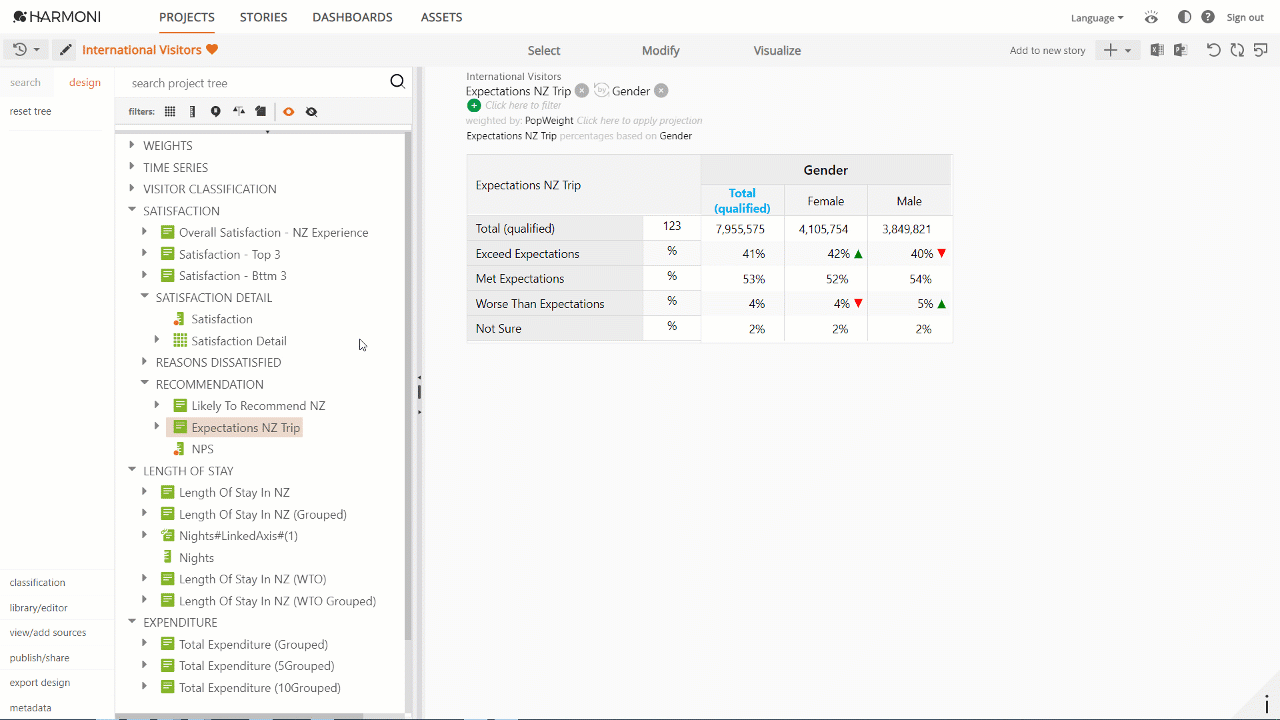Remove Expectations NZ Trip with its x

(x=582, y=91)
